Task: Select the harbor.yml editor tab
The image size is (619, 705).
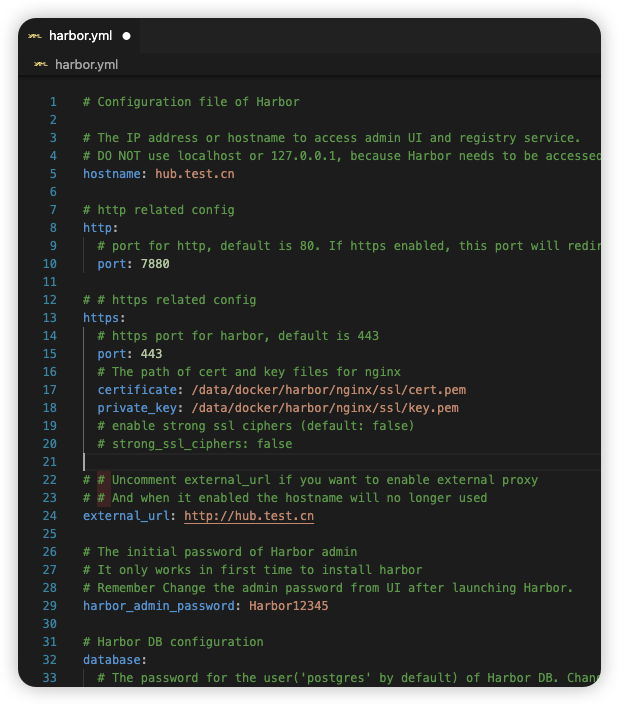Action: 81,35
